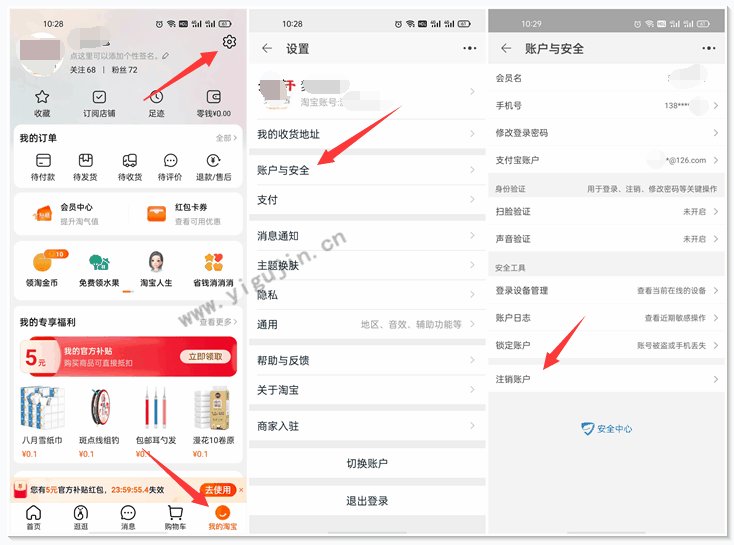734x545 pixels.
Task: Open the 收藏 favorites star icon
Action: [42, 97]
